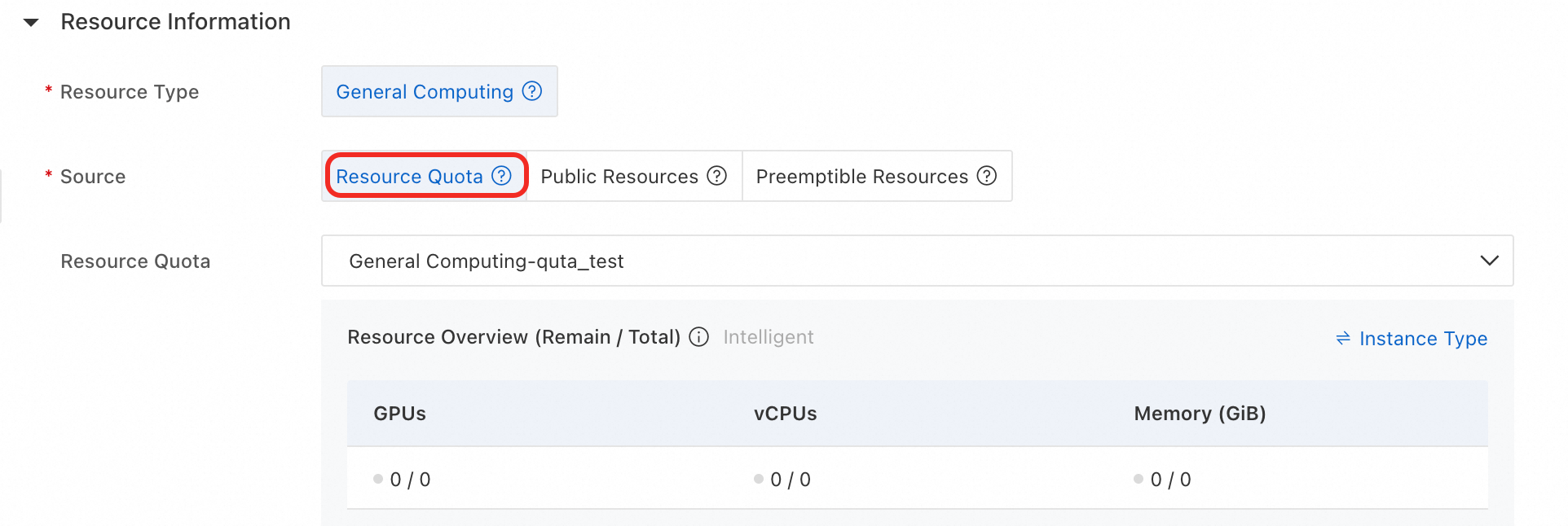Select Preemptible Resources as the source
Image resolution: width=1568 pixels, height=526 pixels.
861,177
